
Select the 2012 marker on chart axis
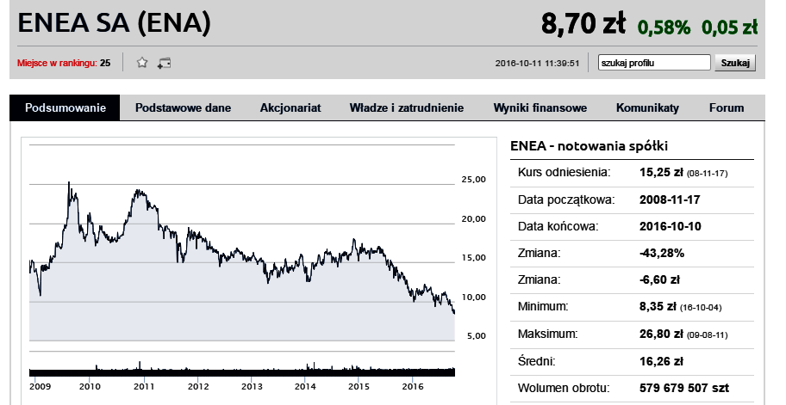click(199, 386)
